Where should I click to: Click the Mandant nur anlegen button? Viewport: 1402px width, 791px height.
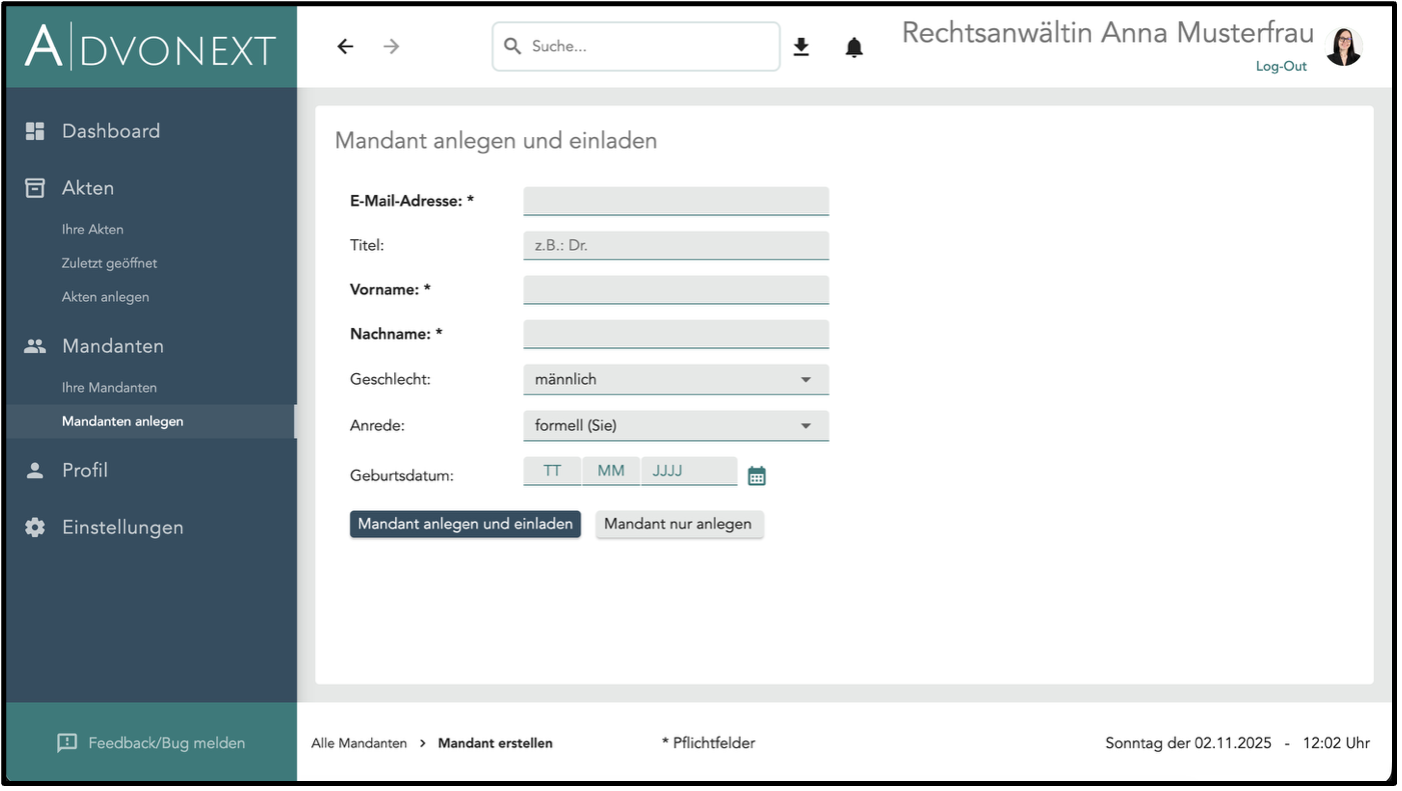(679, 524)
